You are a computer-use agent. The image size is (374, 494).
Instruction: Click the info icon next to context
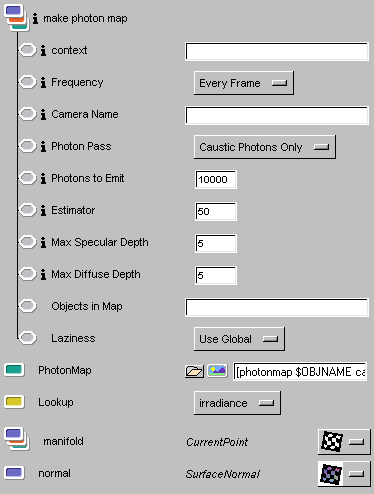(43, 50)
